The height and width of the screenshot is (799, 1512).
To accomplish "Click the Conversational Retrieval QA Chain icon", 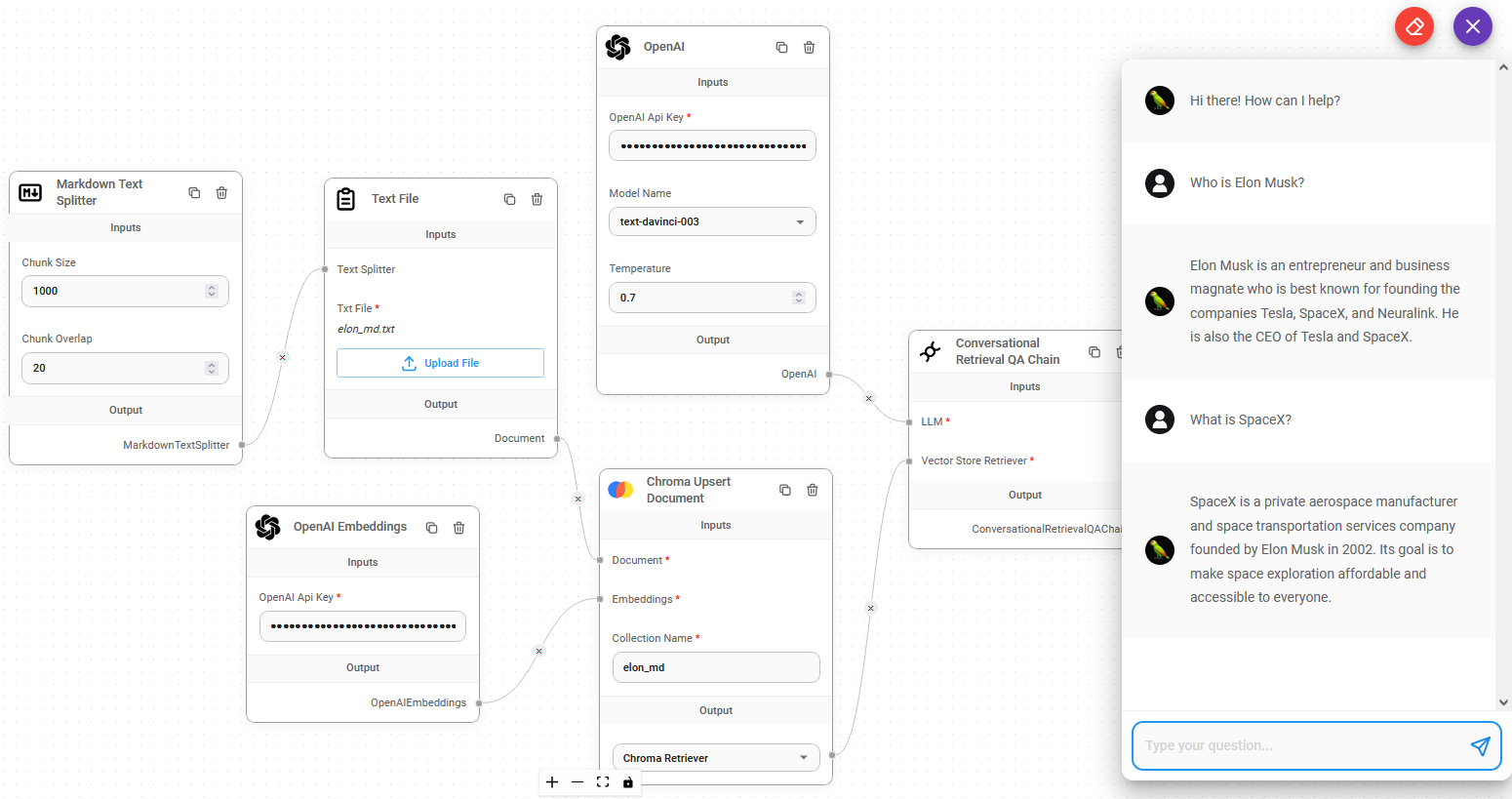I will [931, 351].
